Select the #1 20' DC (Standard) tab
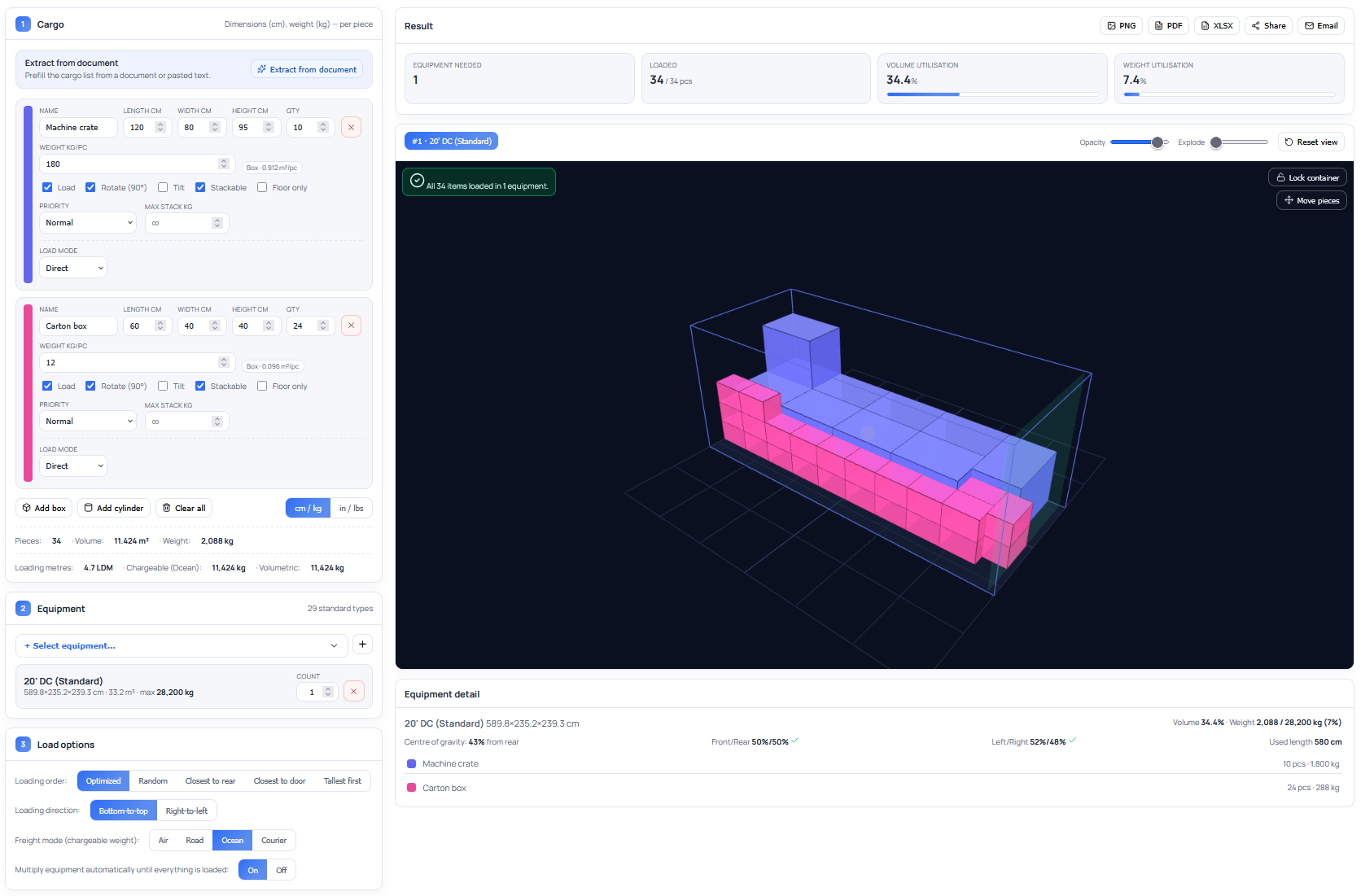Viewport: 1361px width, 896px height. coord(452,142)
